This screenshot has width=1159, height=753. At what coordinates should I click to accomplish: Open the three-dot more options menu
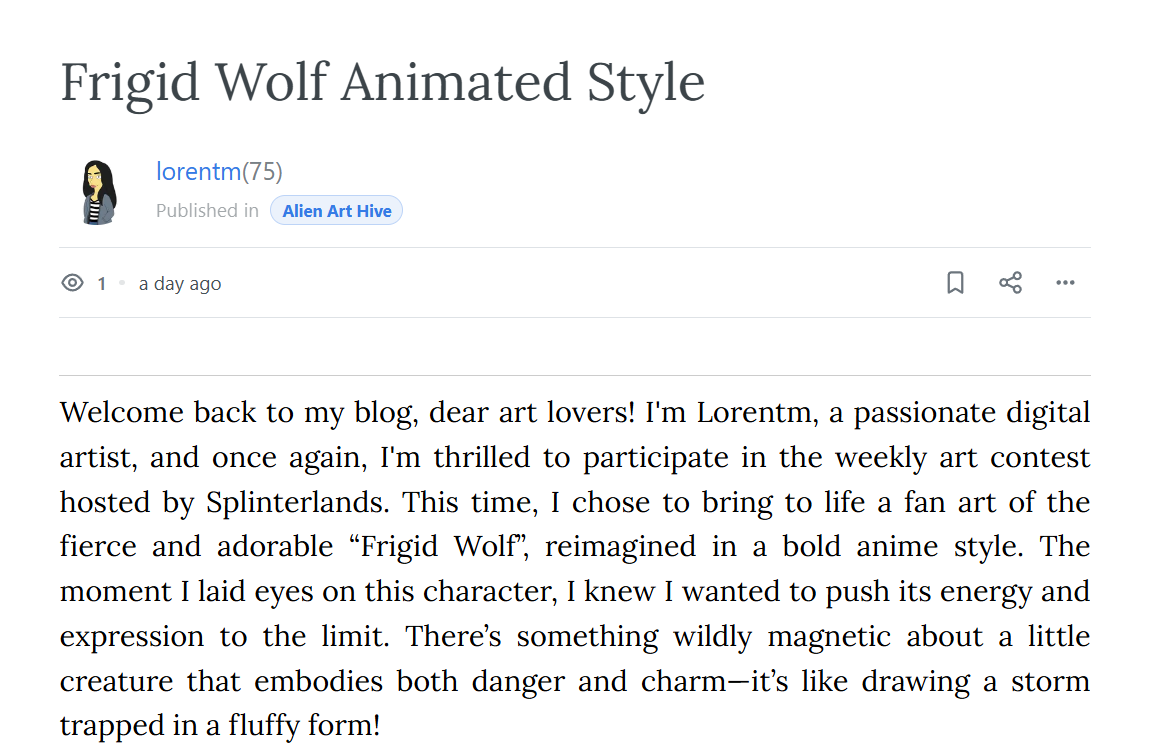tap(1065, 282)
